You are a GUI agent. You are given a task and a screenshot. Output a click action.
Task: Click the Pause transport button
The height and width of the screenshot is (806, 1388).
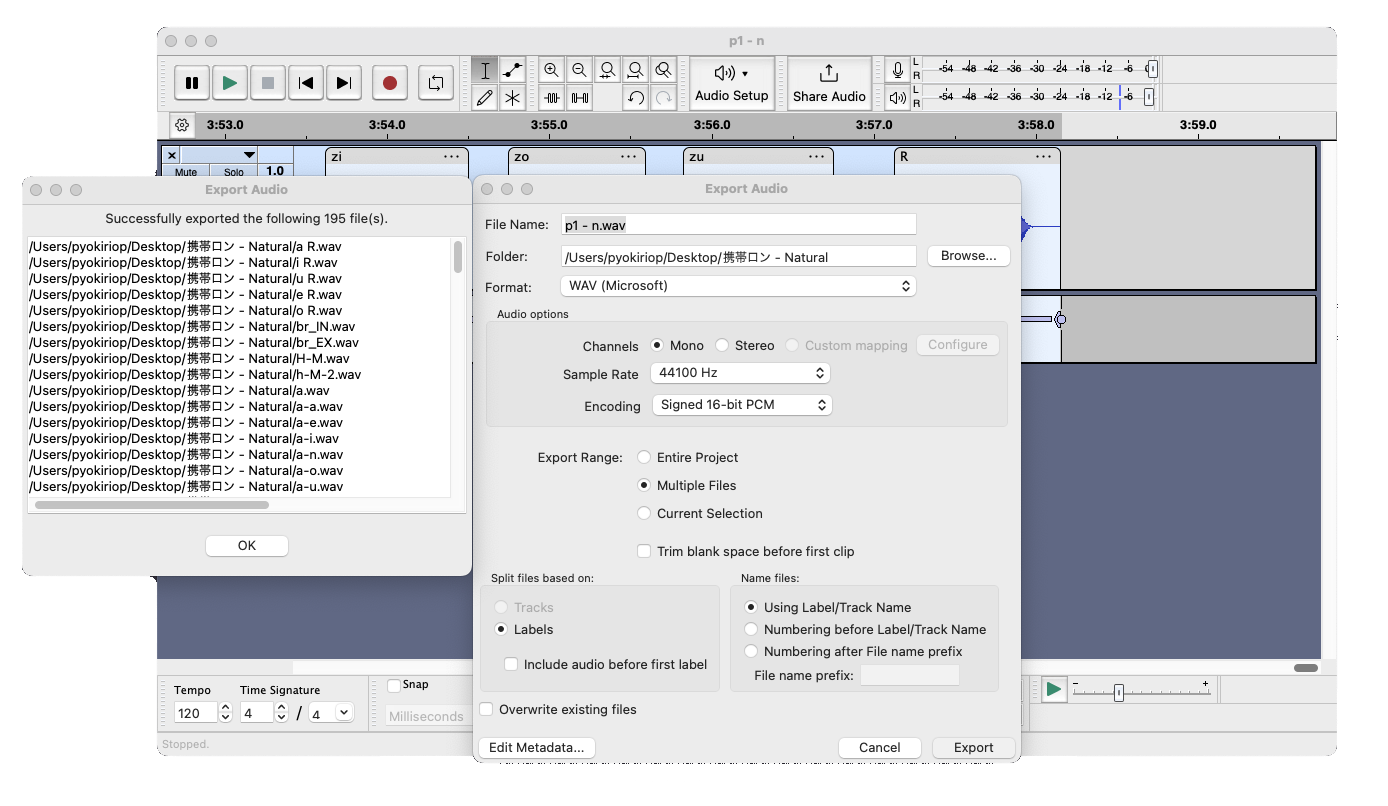coord(192,83)
